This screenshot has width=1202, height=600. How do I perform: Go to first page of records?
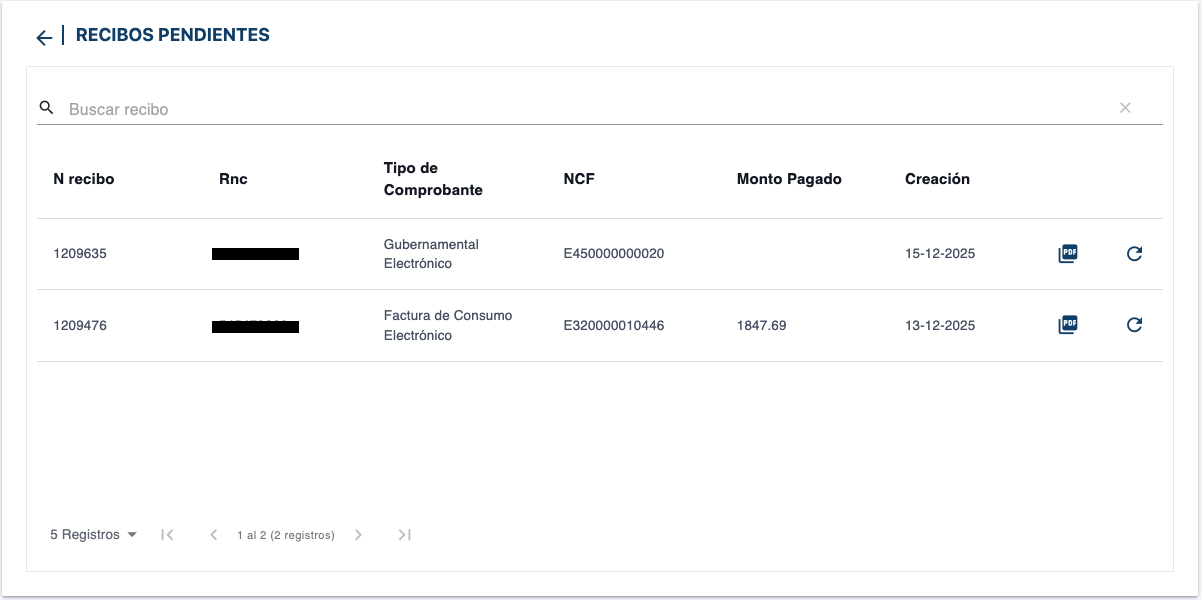168,535
